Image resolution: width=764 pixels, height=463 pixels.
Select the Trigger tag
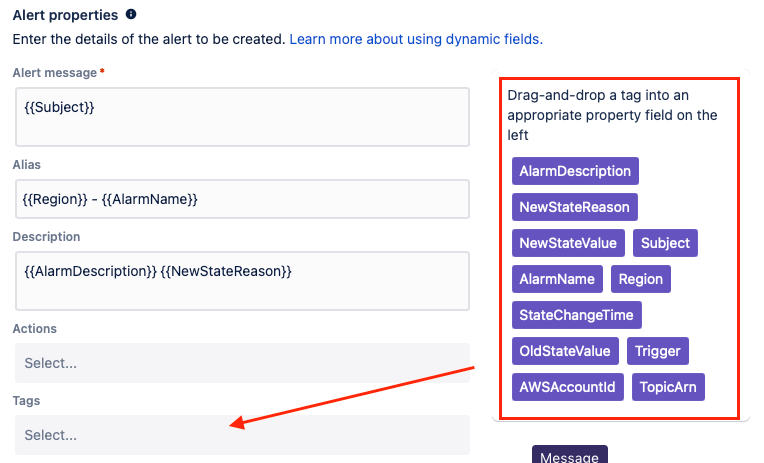point(658,351)
